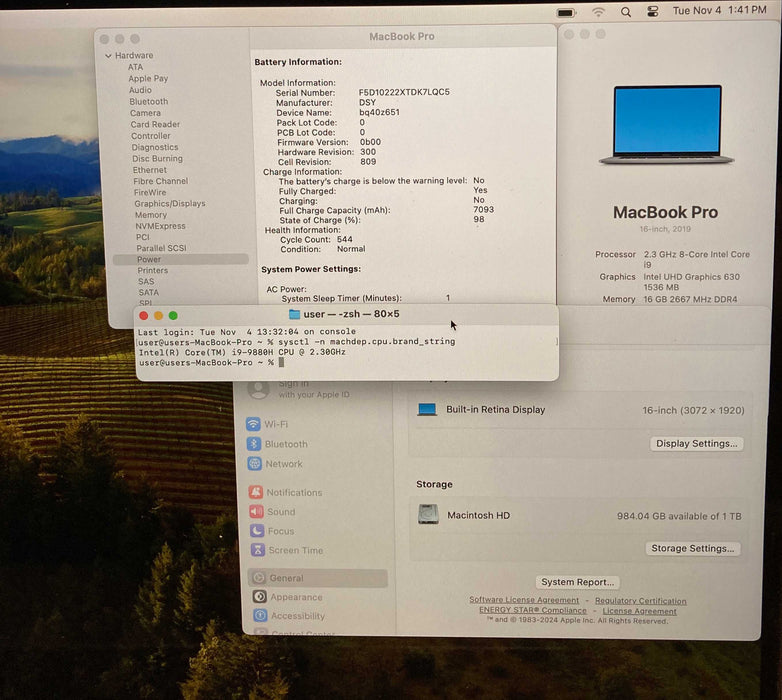Image resolution: width=782 pixels, height=700 pixels.
Task: Zoom Terminal window with green button
Action: (x=173, y=316)
